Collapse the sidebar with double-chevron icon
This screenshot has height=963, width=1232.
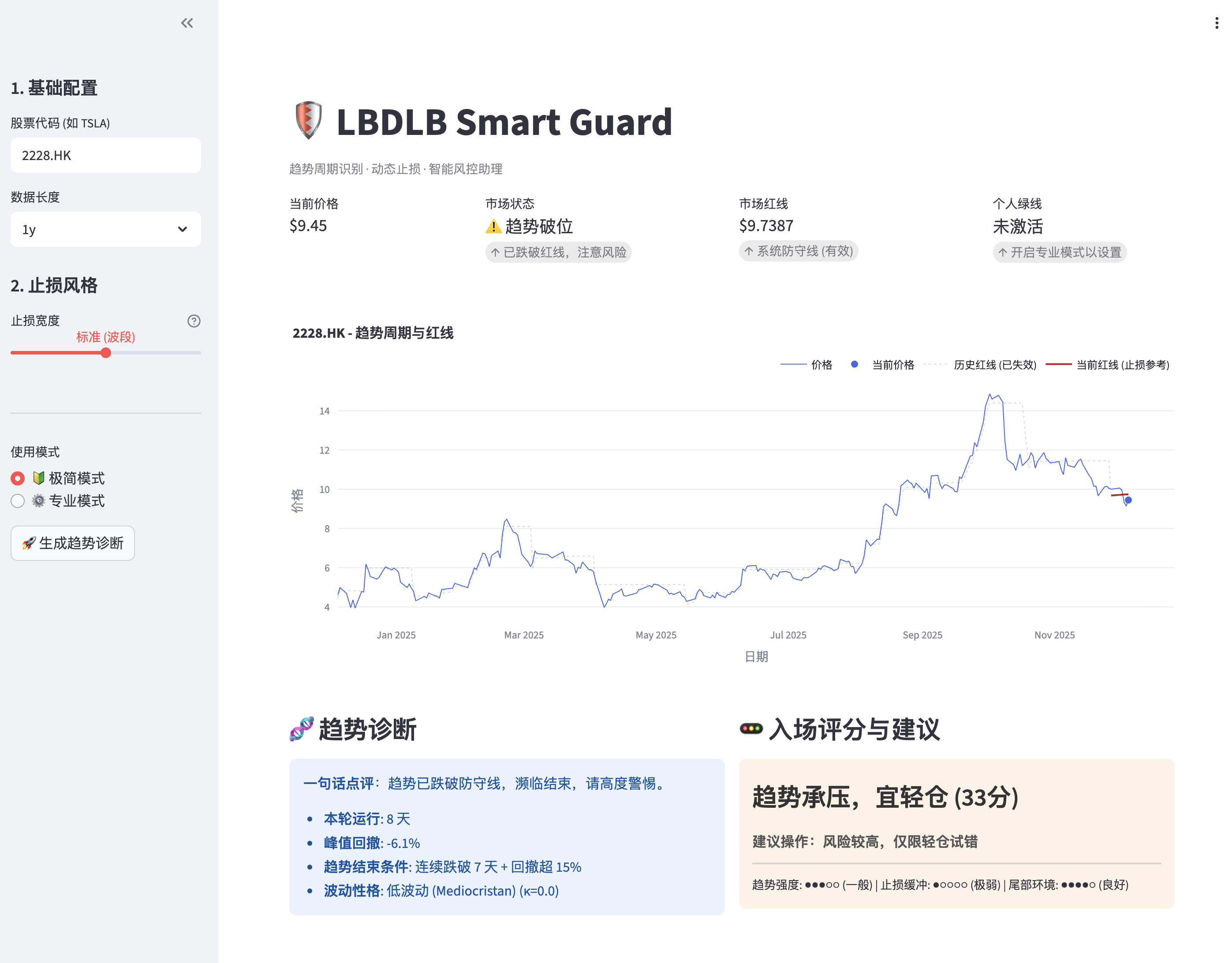click(x=187, y=23)
